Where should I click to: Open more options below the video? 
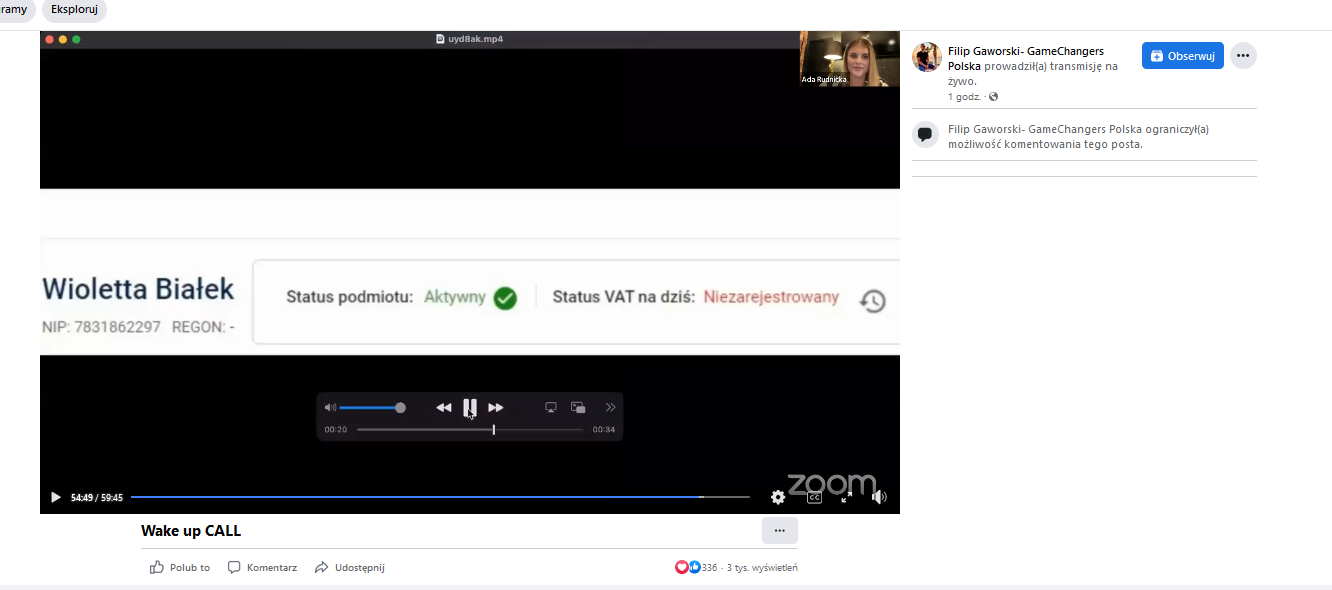click(x=779, y=531)
